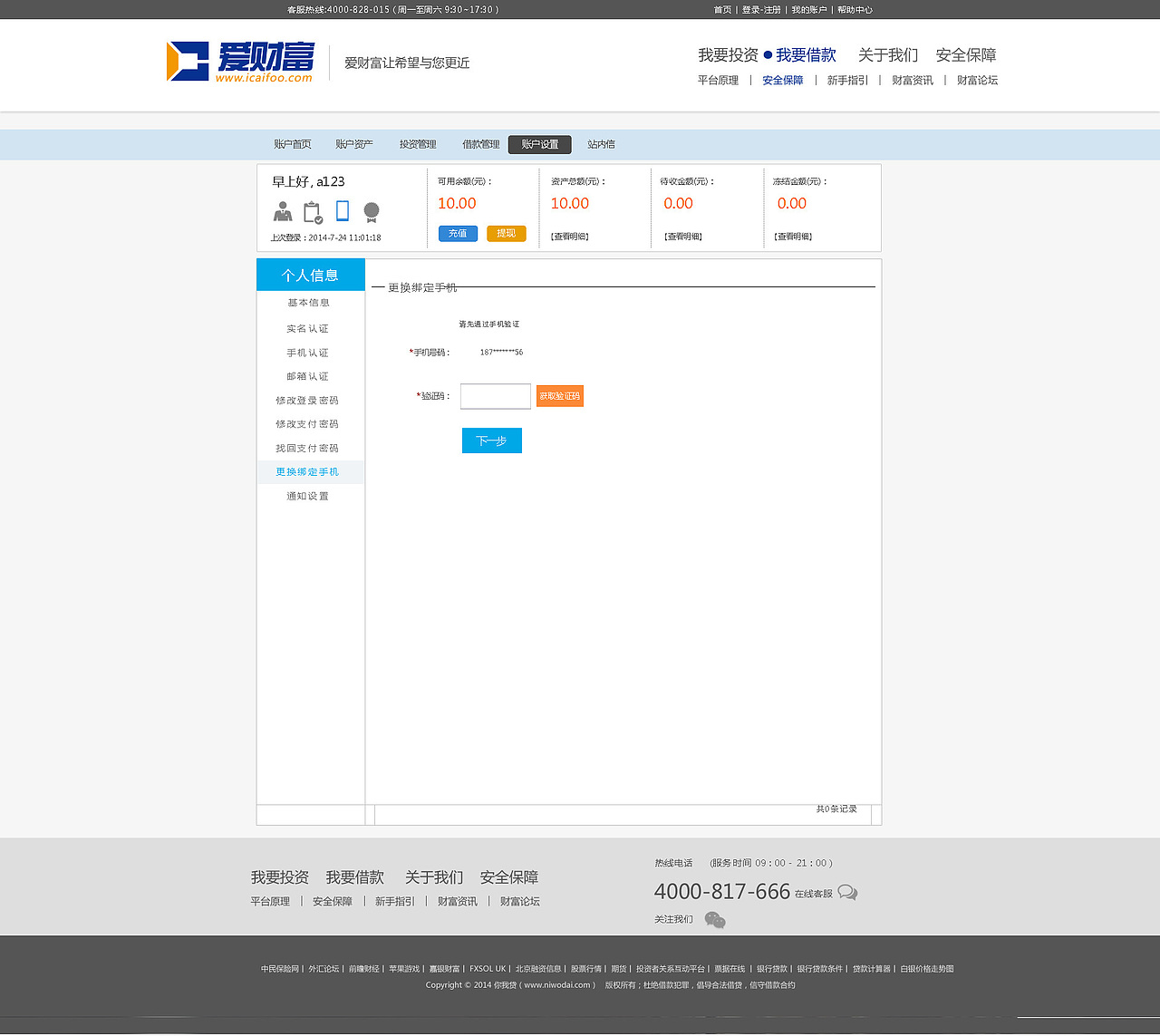This screenshot has height=1036, width=1160.
Task: Click the 爱财富 logo
Action: (x=240, y=62)
